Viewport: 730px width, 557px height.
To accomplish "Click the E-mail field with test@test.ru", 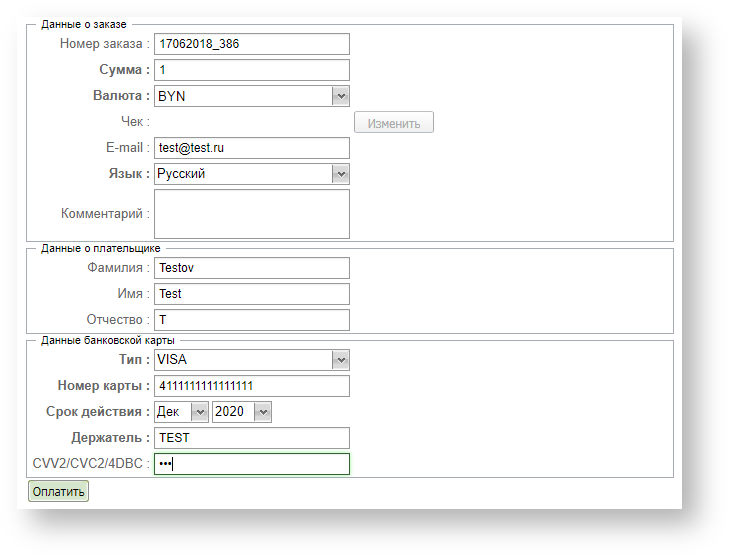I will [x=251, y=148].
